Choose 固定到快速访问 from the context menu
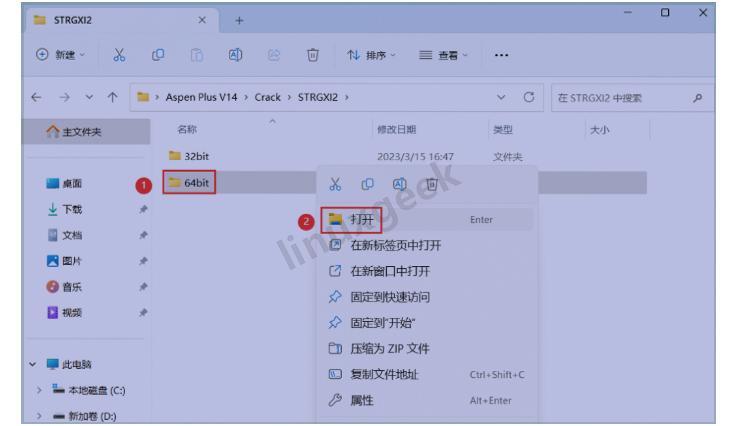 [x=427, y=297]
